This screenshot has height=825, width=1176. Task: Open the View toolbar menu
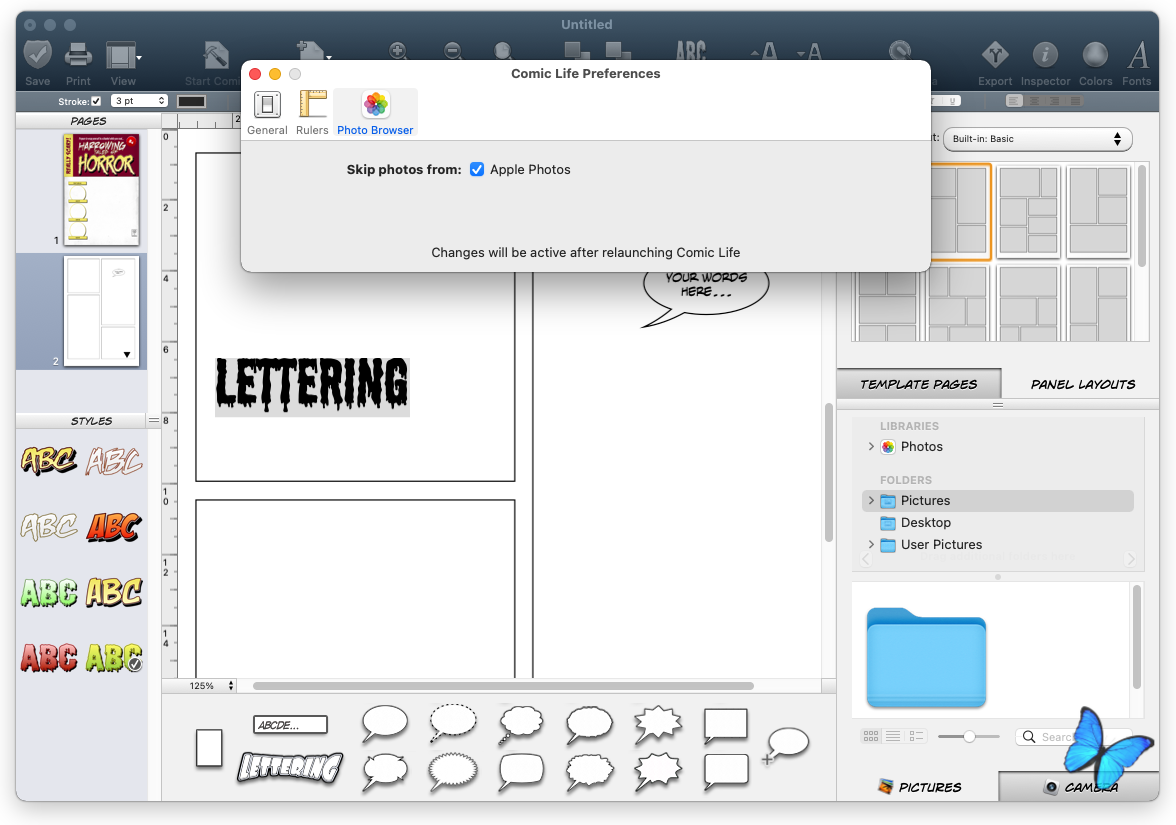pyautogui.click(x=124, y=56)
